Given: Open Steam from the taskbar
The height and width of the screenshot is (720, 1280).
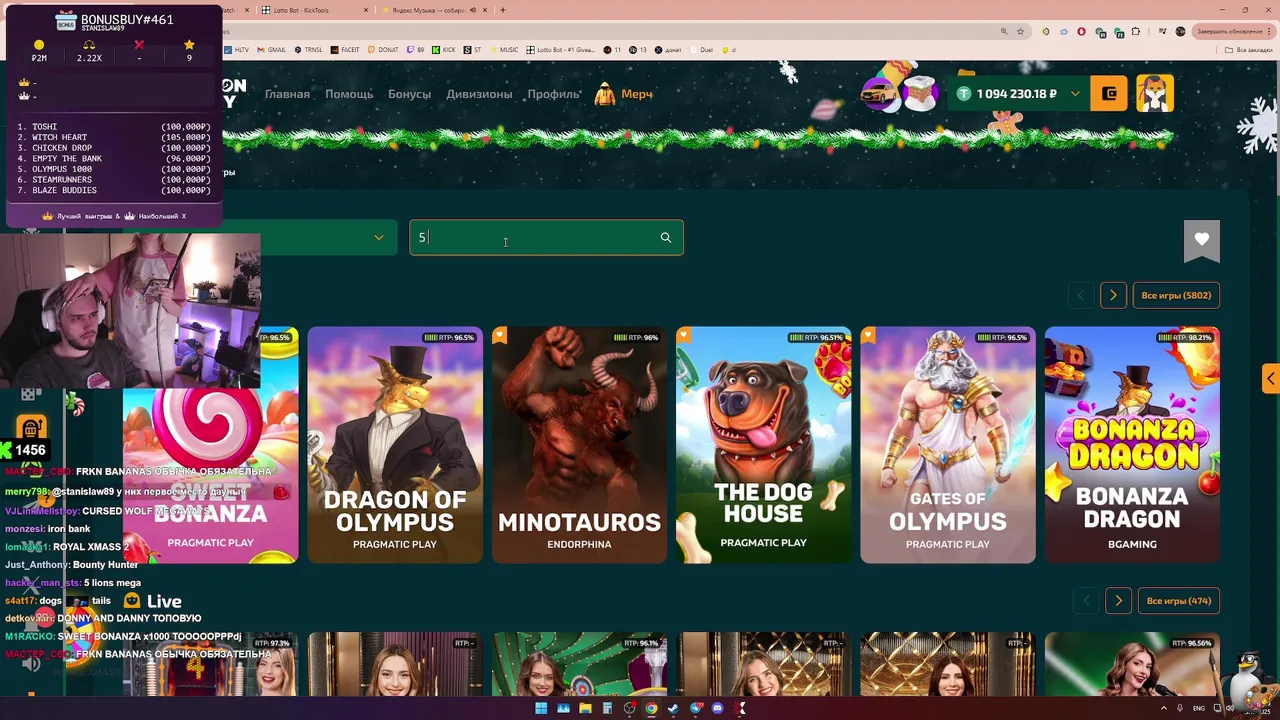Looking at the screenshot, I should 673,709.
